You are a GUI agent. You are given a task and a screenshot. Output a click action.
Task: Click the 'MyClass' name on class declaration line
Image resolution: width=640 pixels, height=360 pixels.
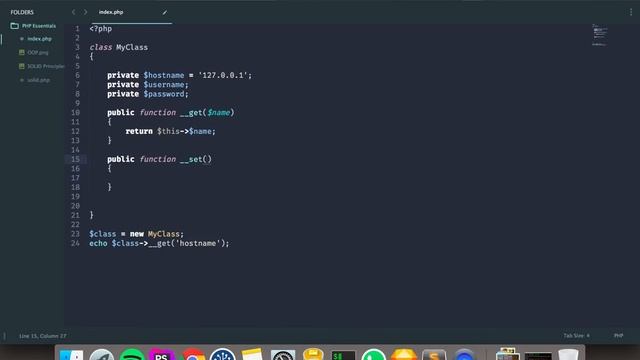click(x=132, y=47)
